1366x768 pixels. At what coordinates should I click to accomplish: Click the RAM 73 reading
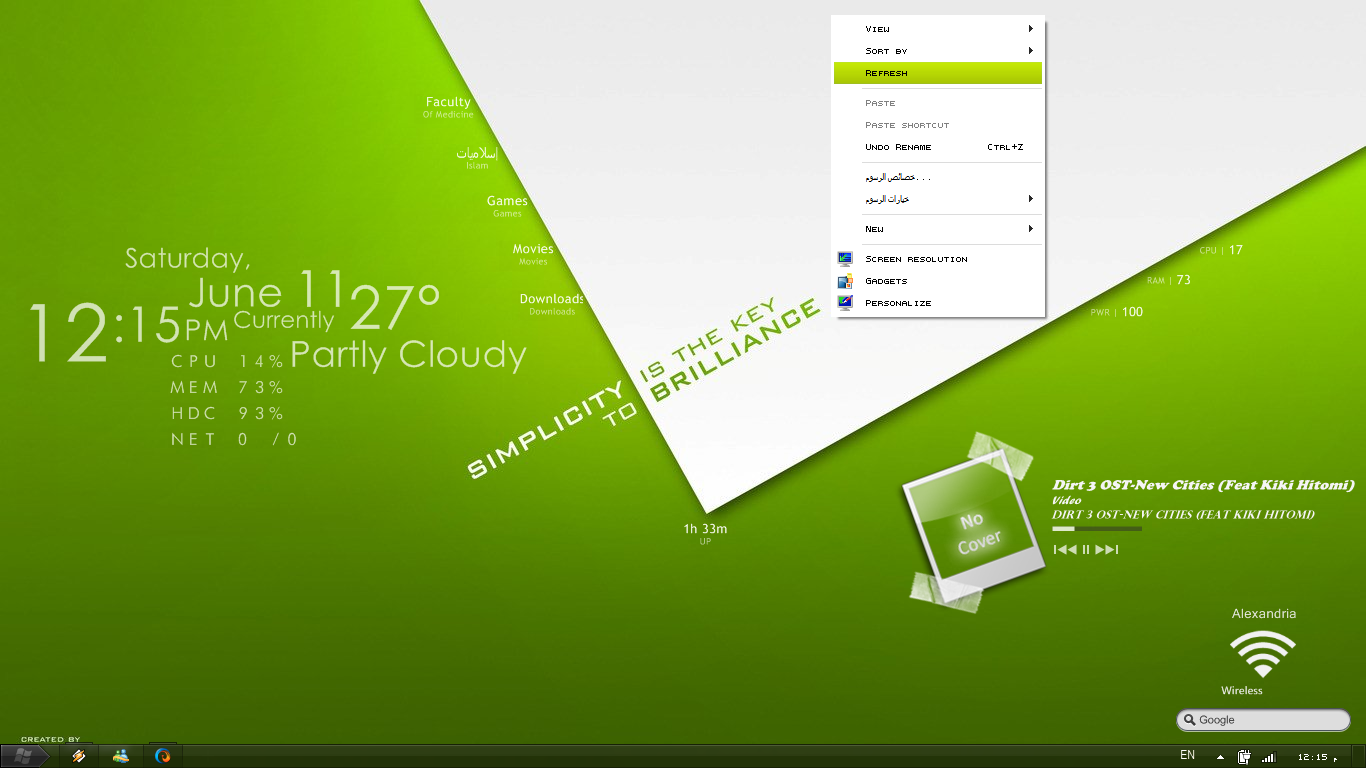pos(1169,281)
